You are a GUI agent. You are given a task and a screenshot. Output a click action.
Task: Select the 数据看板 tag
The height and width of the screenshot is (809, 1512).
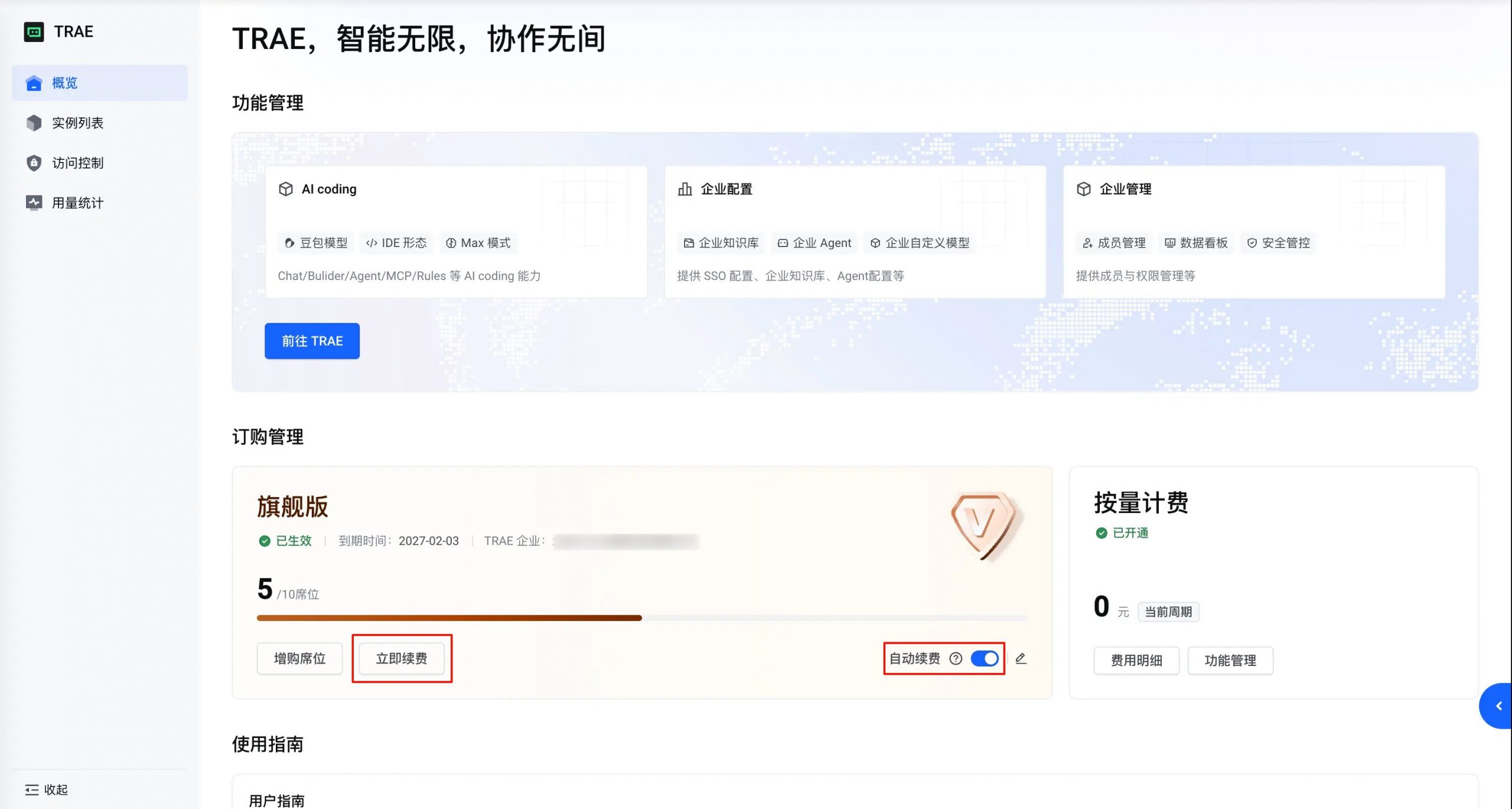(x=1196, y=243)
